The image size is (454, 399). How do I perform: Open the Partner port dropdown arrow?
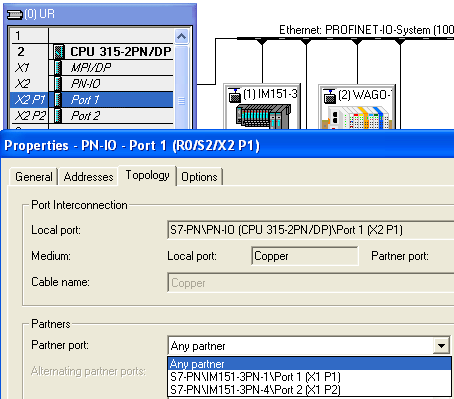(441, 346)
